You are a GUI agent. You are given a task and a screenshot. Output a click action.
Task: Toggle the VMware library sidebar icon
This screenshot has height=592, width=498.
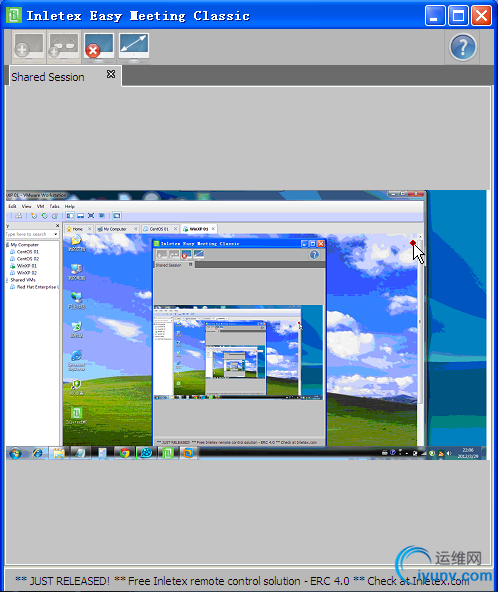70,216
